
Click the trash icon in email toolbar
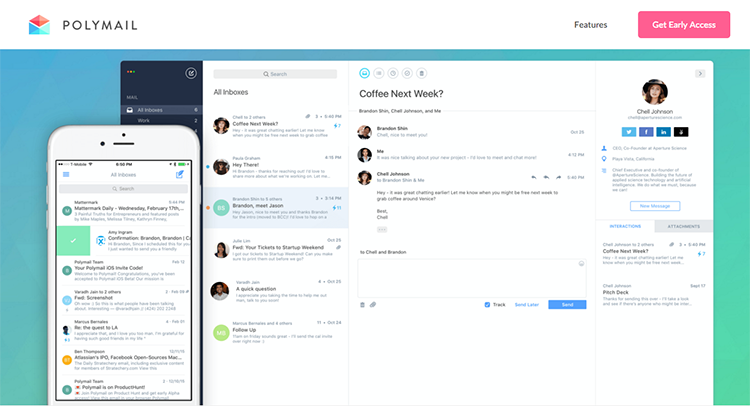tap(421, 73)
